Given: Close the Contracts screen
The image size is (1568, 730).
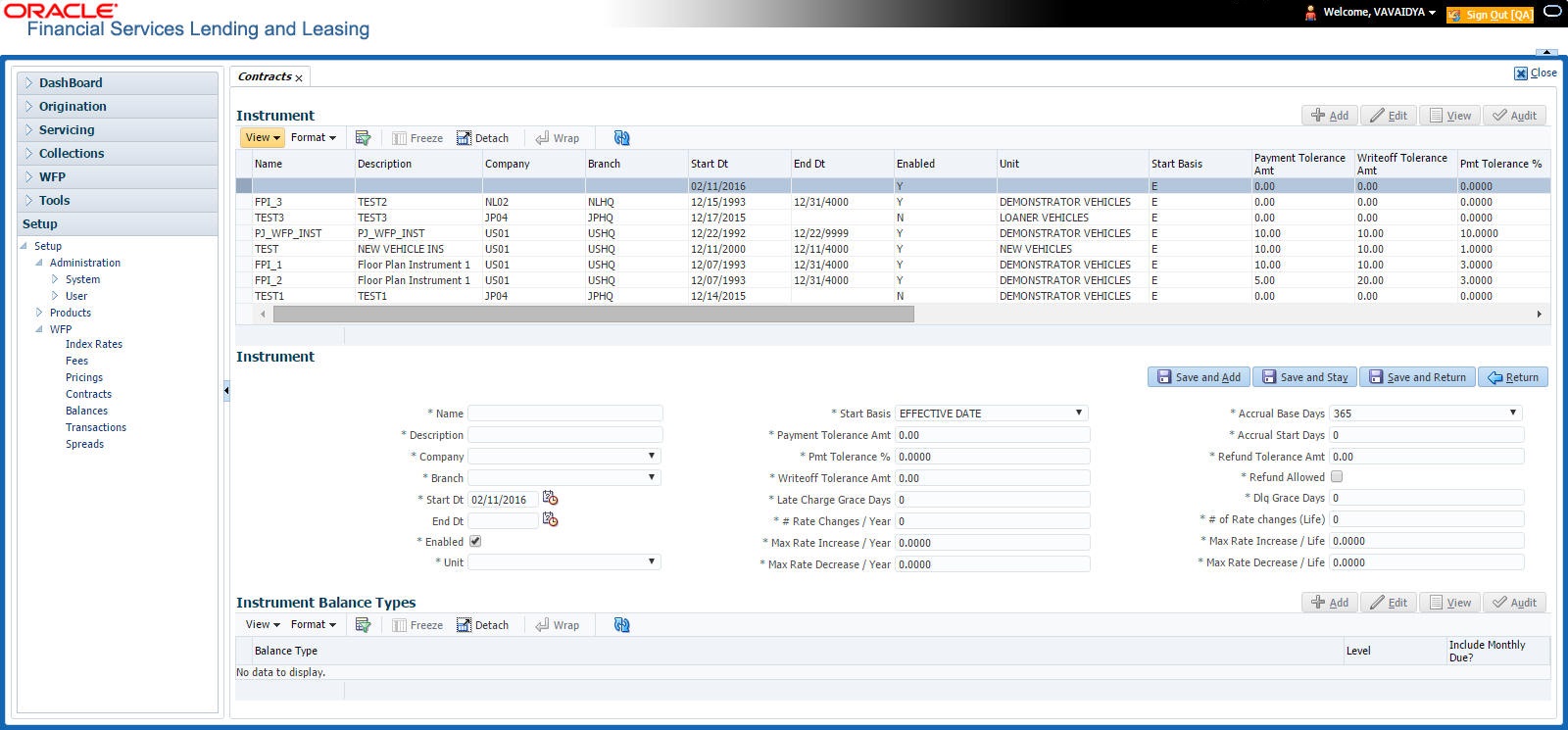Looking at the screenshot, I should coord(1536,73).
